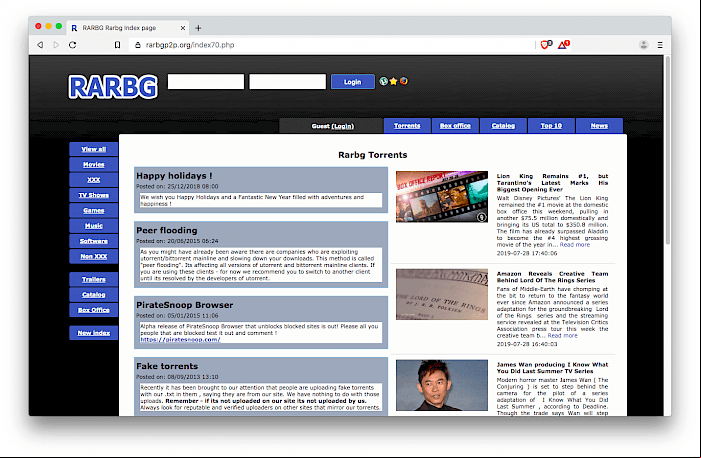Click Read more on Lion King article
The width and height of the screenshot is (701, 458).
click(574, 245)
